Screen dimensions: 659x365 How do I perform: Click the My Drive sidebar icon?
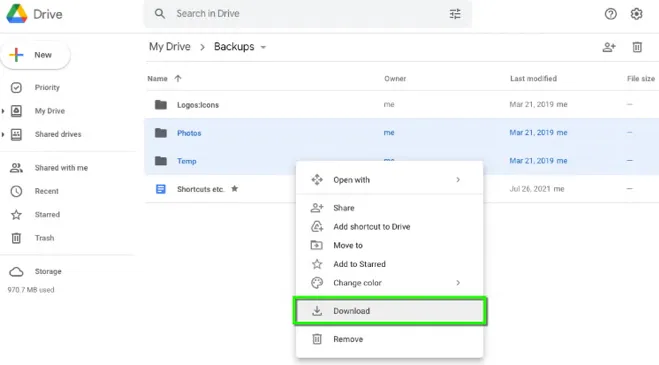coord(16,111)
